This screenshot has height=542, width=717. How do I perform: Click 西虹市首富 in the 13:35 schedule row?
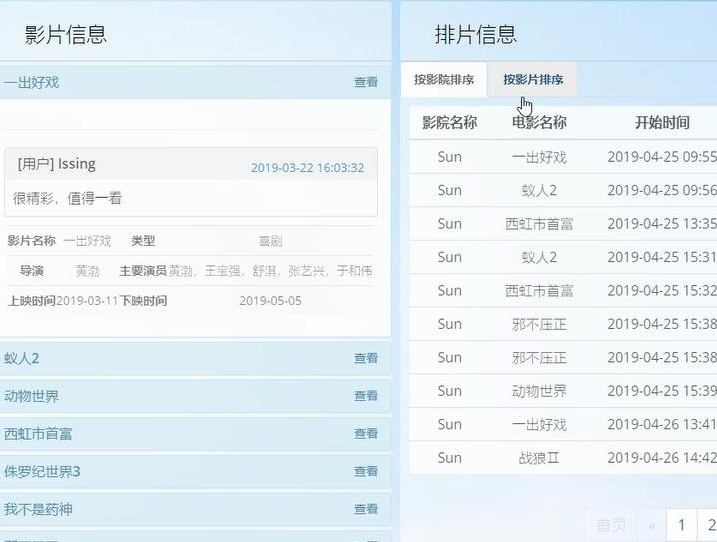pyautogui.click(x=539, y=224)
